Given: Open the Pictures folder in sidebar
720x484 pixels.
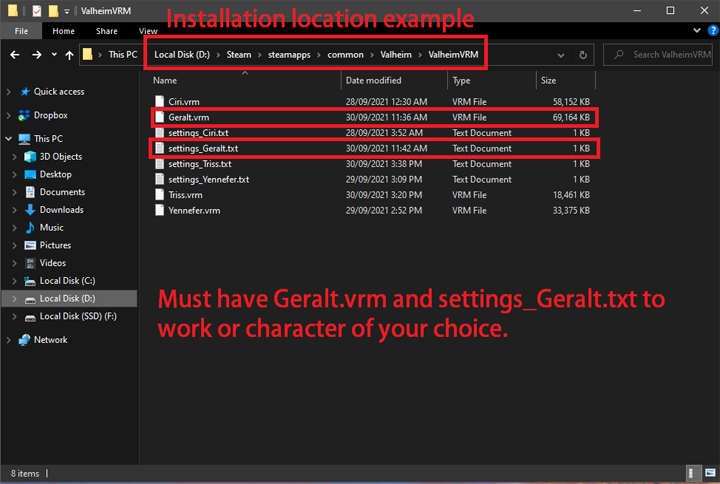Looking at the screenshot, I should tap(55, 245).
